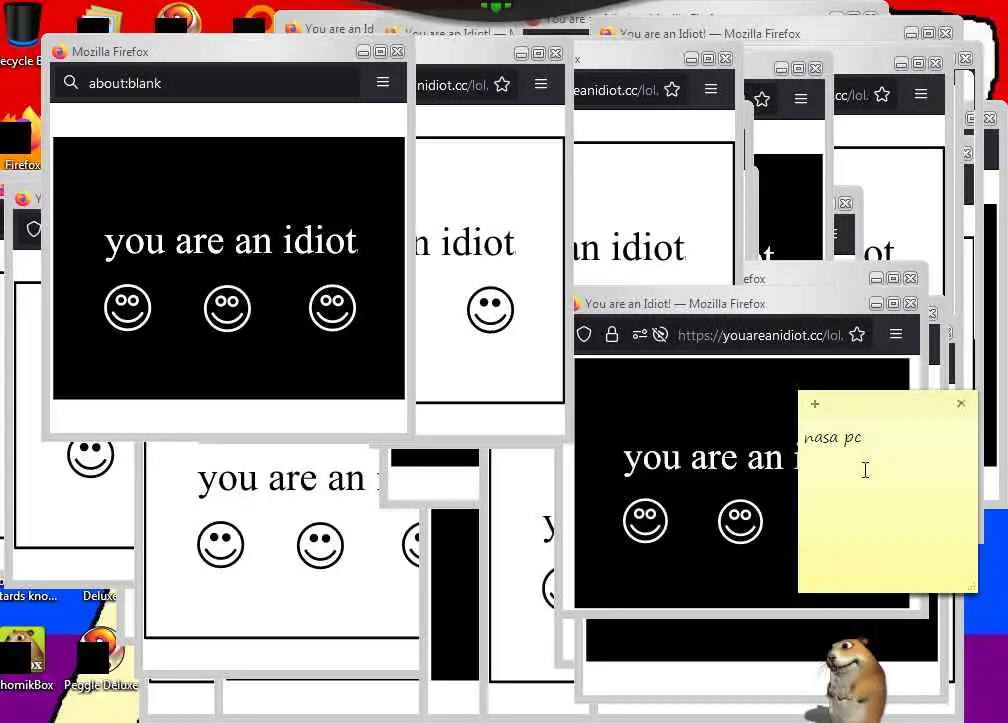Viewport: 1008px width, 723px height.
Task: Click the star beside eanidiot.cc/lol.
Action: tap(672, 89)
